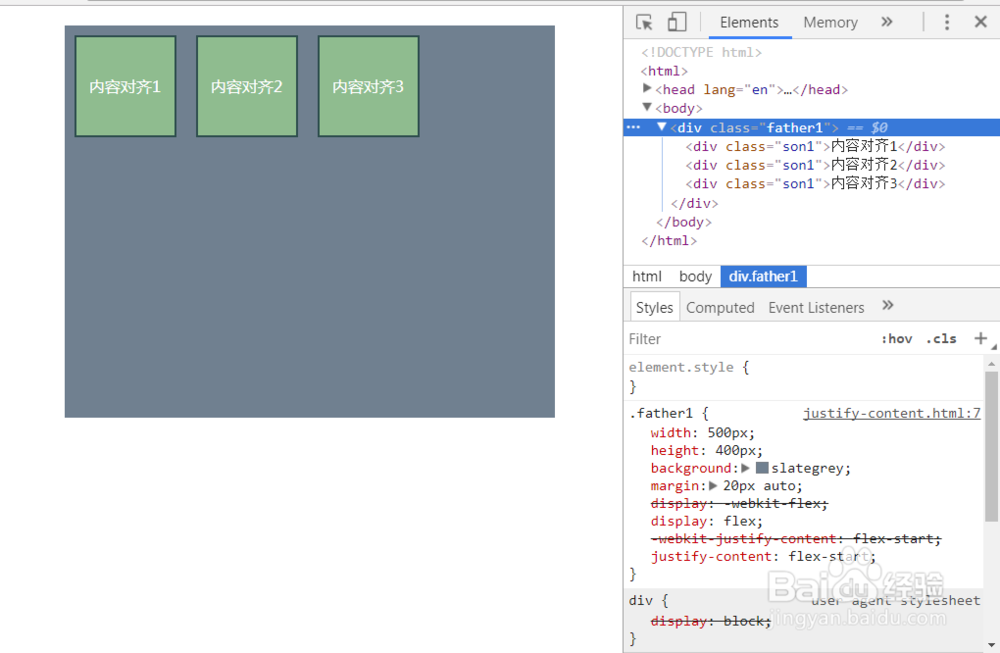The height and width of the screenshot is (653, 1000).
Task: Collapse the body element node
Action: point(647,107)
